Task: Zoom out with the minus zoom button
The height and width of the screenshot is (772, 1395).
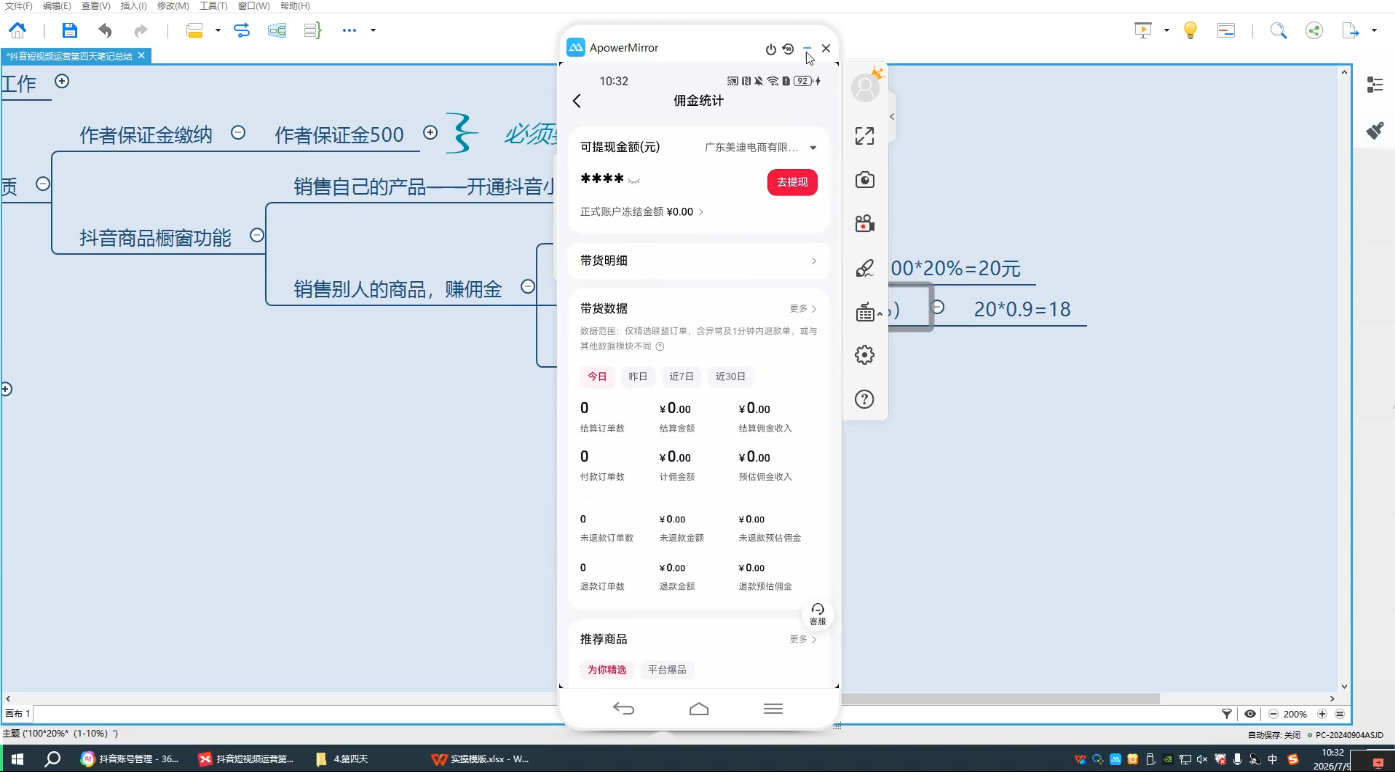Action: point(1273,714)
